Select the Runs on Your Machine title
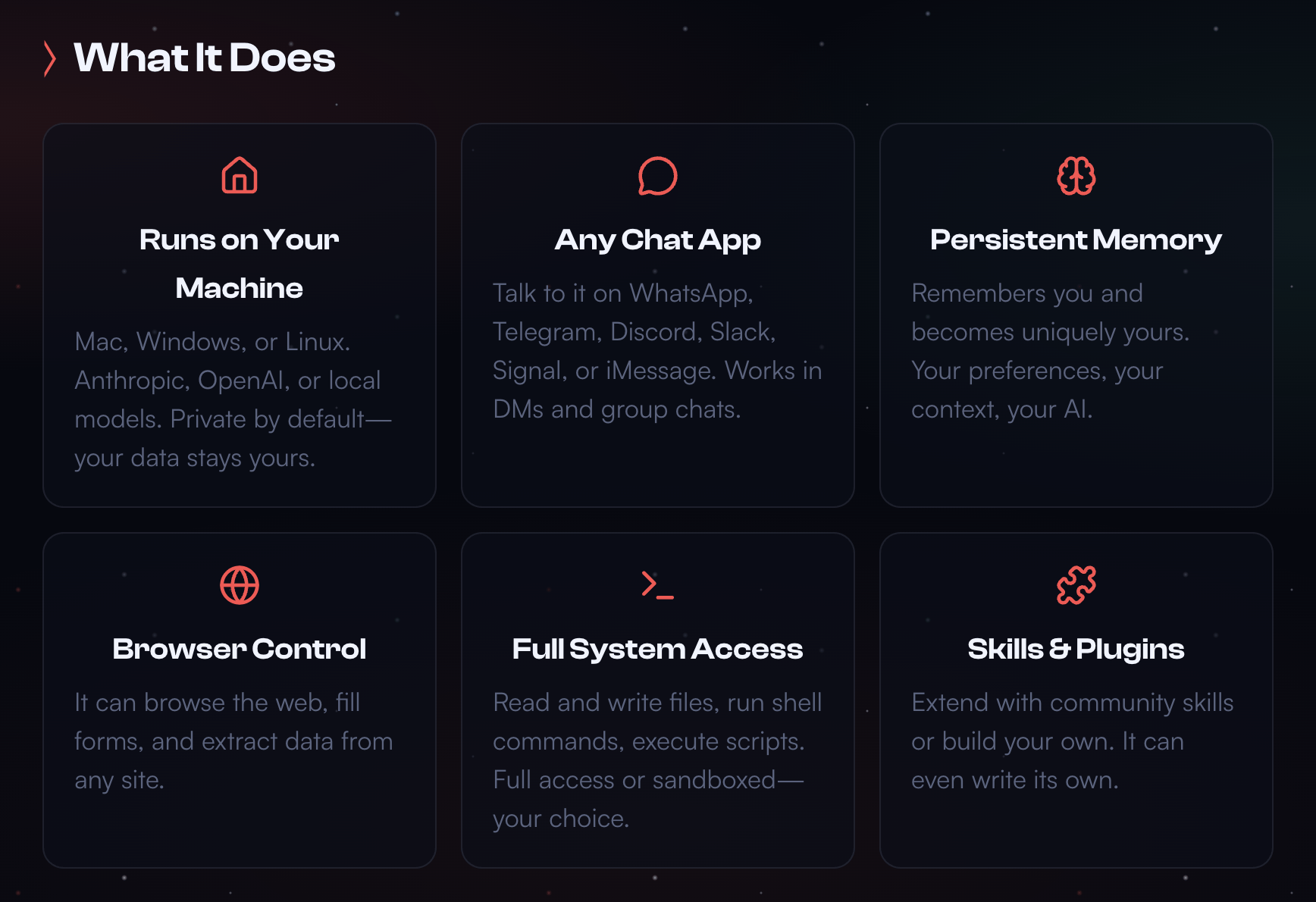 point(240,263)
